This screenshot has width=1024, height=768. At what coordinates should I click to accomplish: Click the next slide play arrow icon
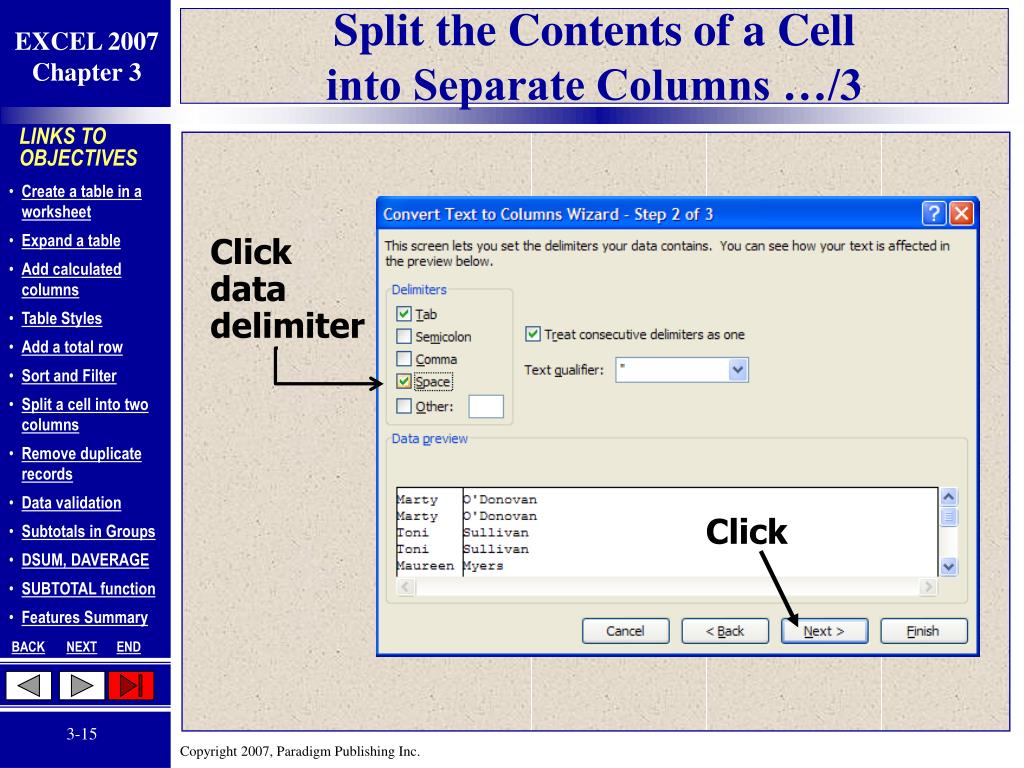click(82, 686)
